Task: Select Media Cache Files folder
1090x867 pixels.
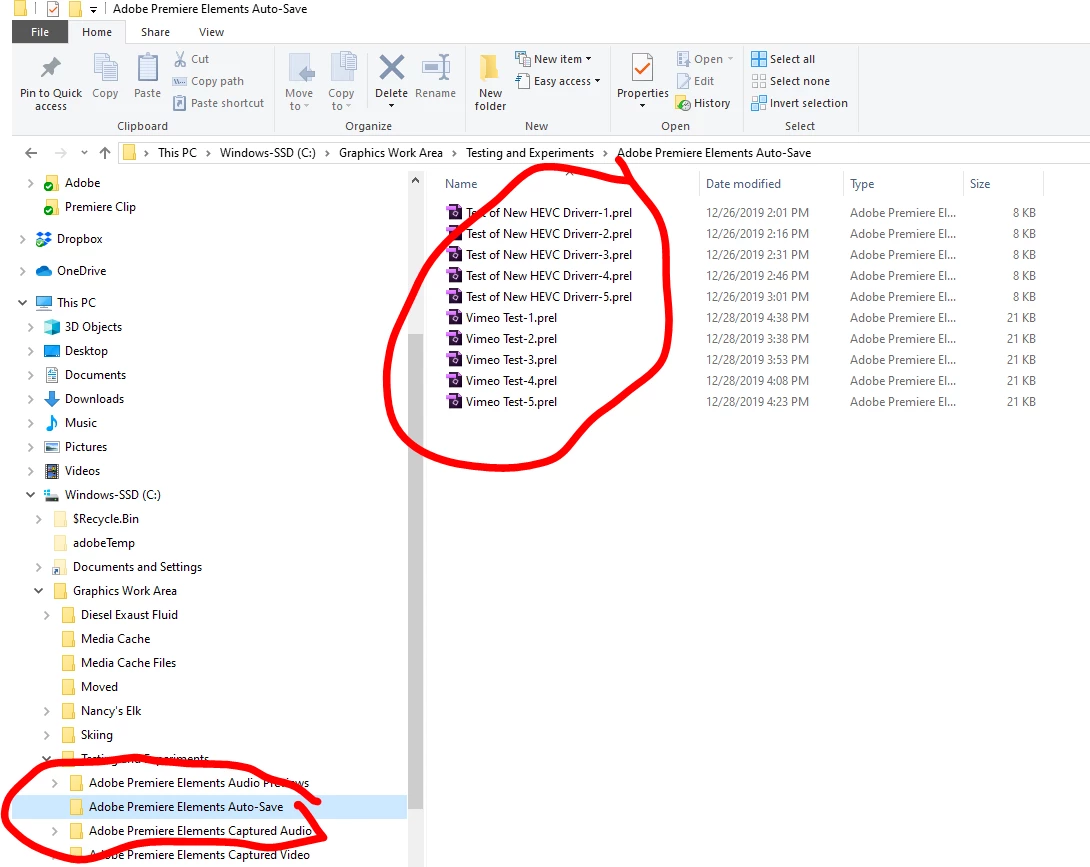Action: [x=120, y=663]
